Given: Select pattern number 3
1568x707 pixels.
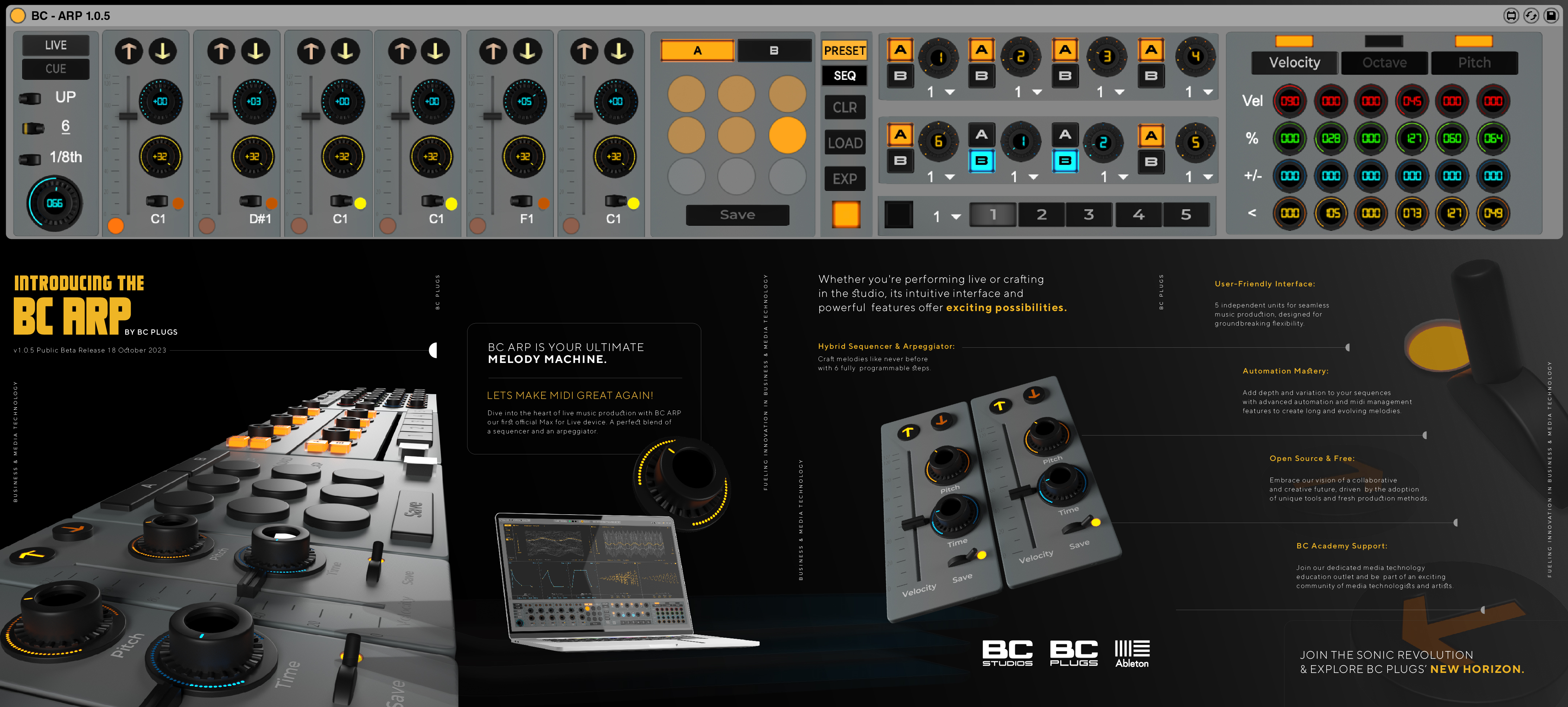Looking at the screenshot, I should (1089, 215).
